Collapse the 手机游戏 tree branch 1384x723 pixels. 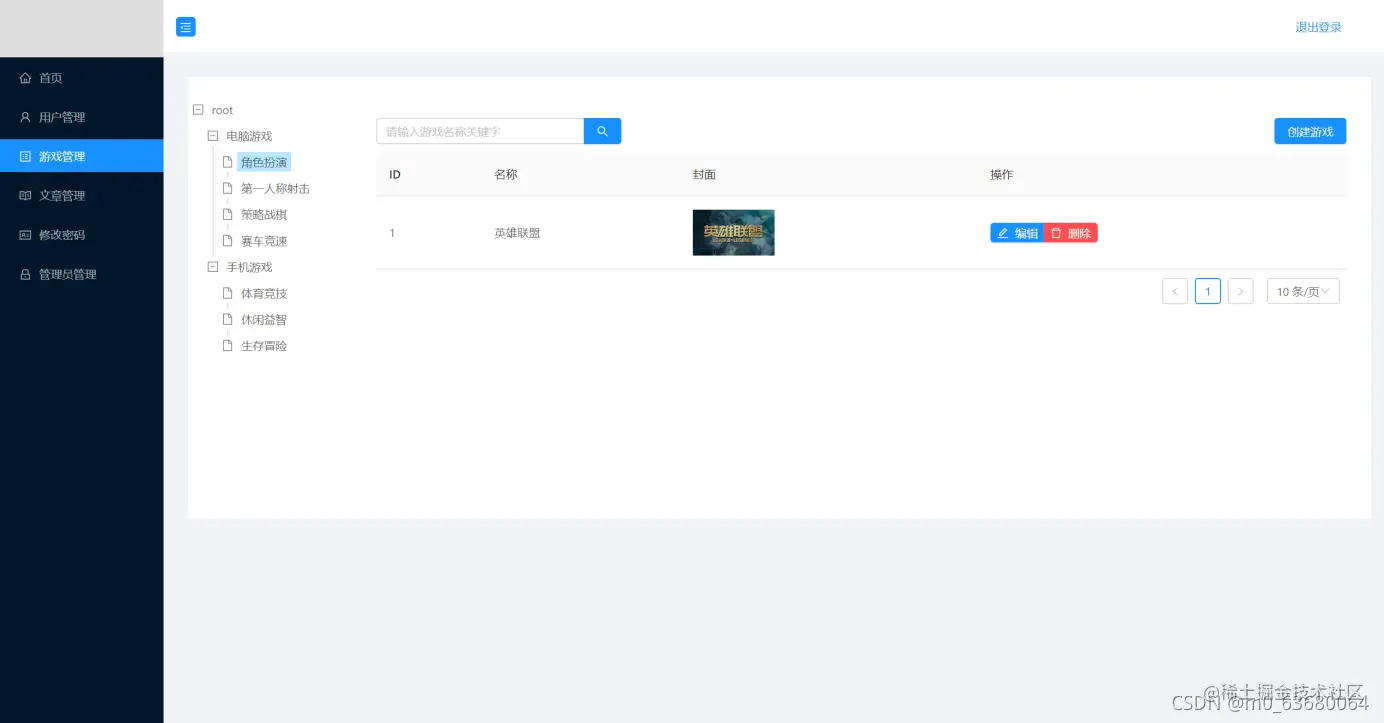click(x=212, y=266)
